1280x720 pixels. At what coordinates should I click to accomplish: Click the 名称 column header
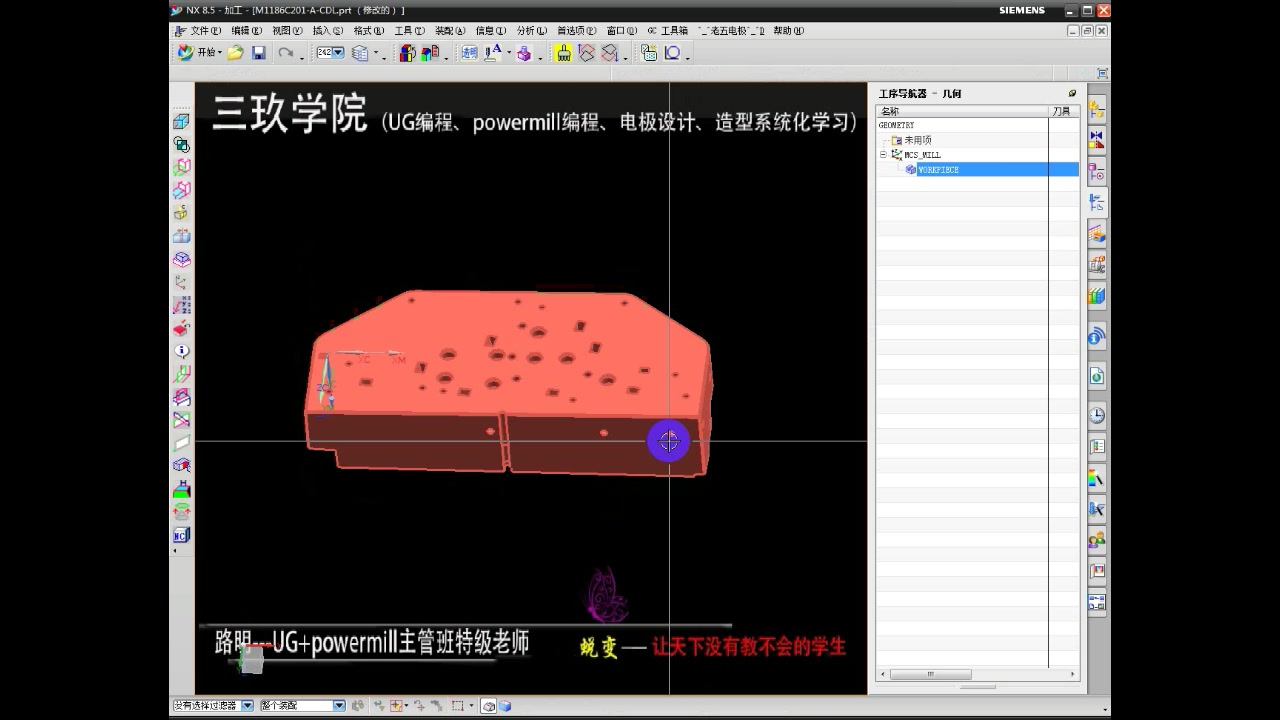[x=963, y=111]
